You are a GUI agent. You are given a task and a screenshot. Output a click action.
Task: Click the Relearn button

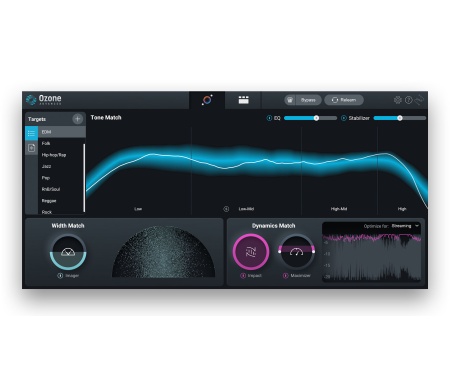(344, 100)
